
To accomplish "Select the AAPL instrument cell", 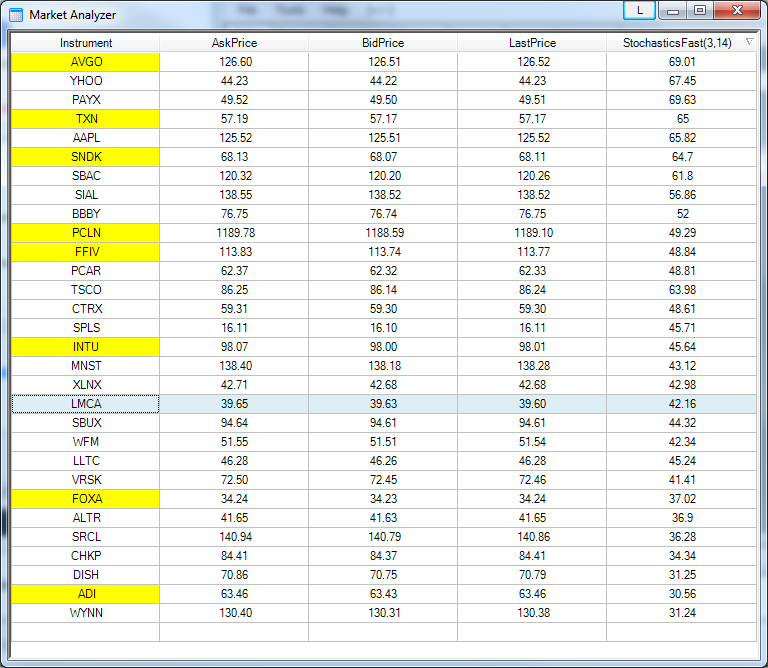I will point(86,138).
